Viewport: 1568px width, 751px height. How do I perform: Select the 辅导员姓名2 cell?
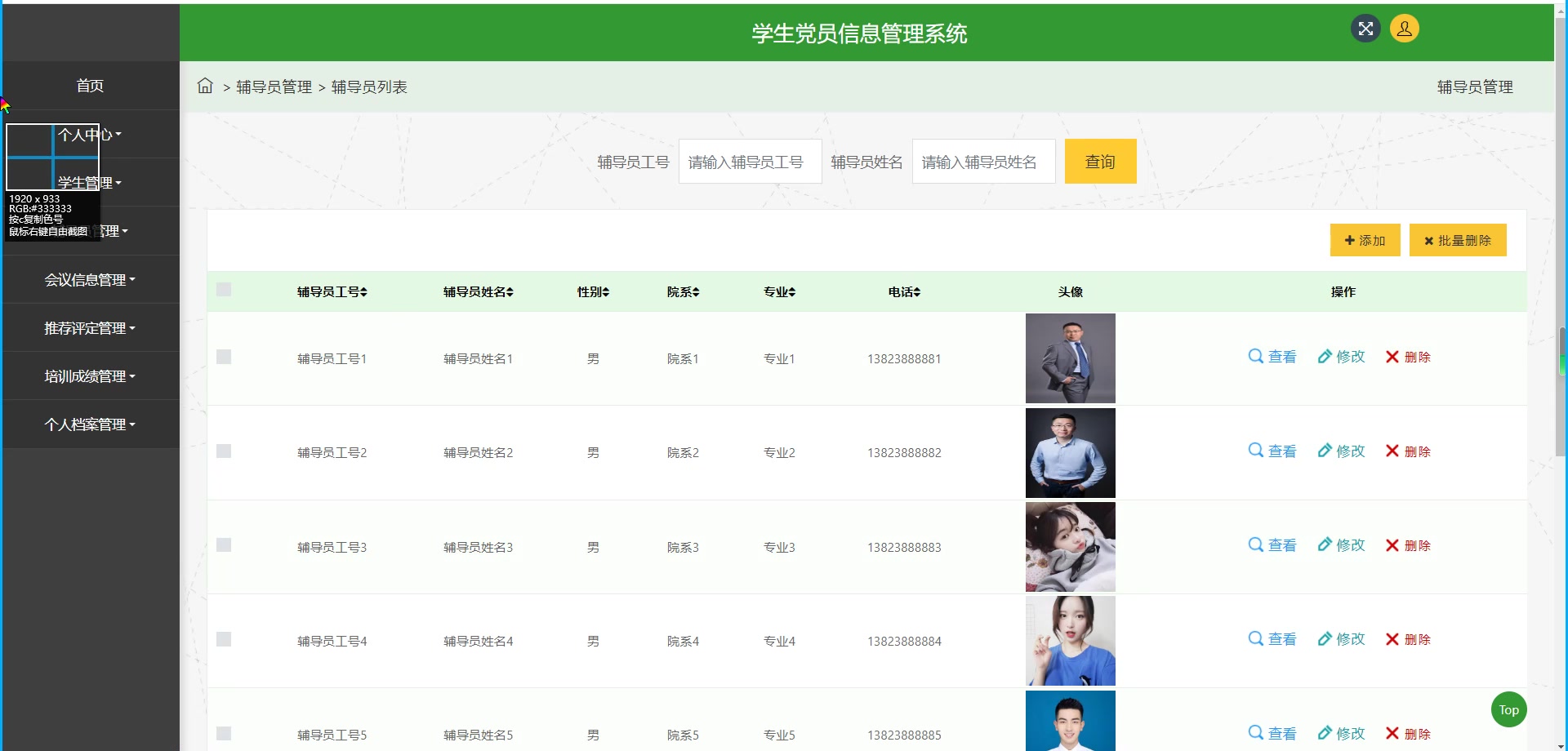click(478, 452)
